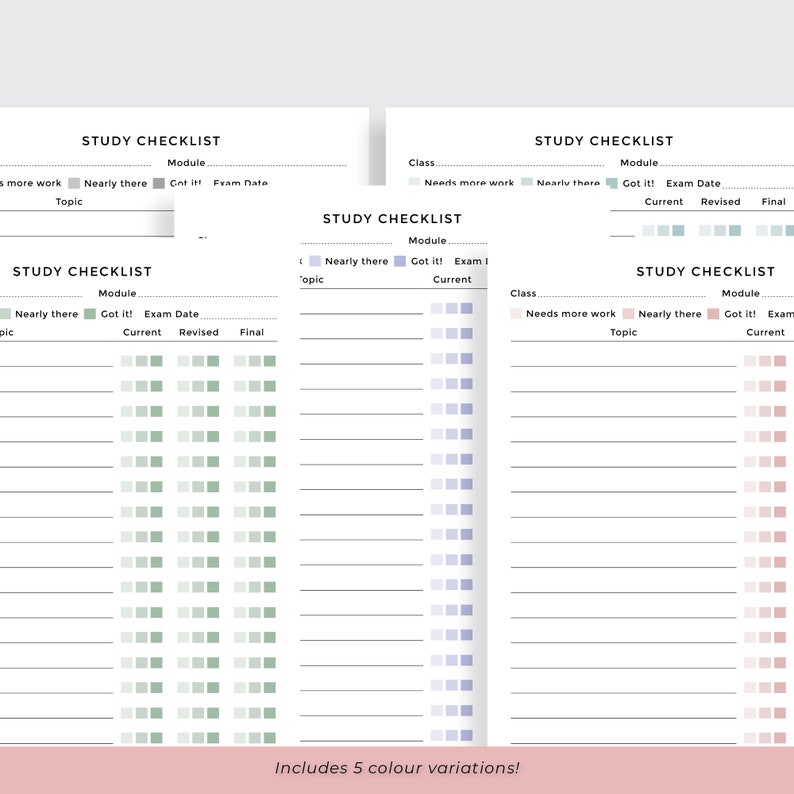Tick the darkest teal box under Revised
The width and height of the screenshot is (794, 794).
(x=735, y=230)
